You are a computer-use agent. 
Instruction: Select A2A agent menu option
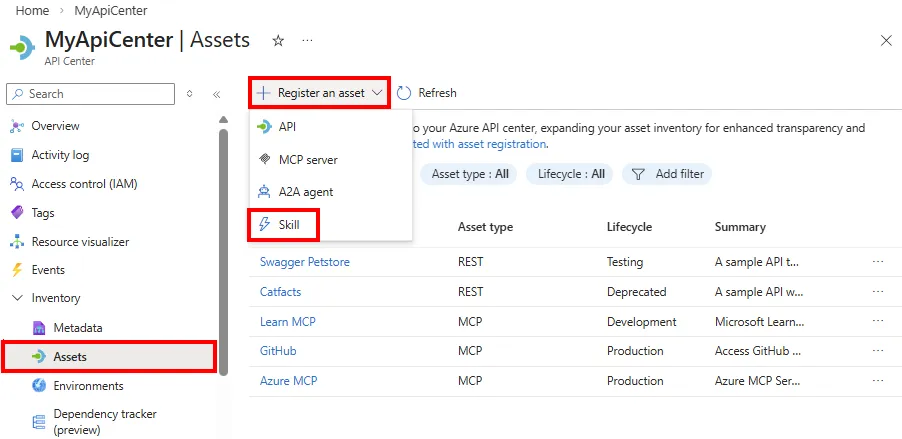tap(305, 192)
